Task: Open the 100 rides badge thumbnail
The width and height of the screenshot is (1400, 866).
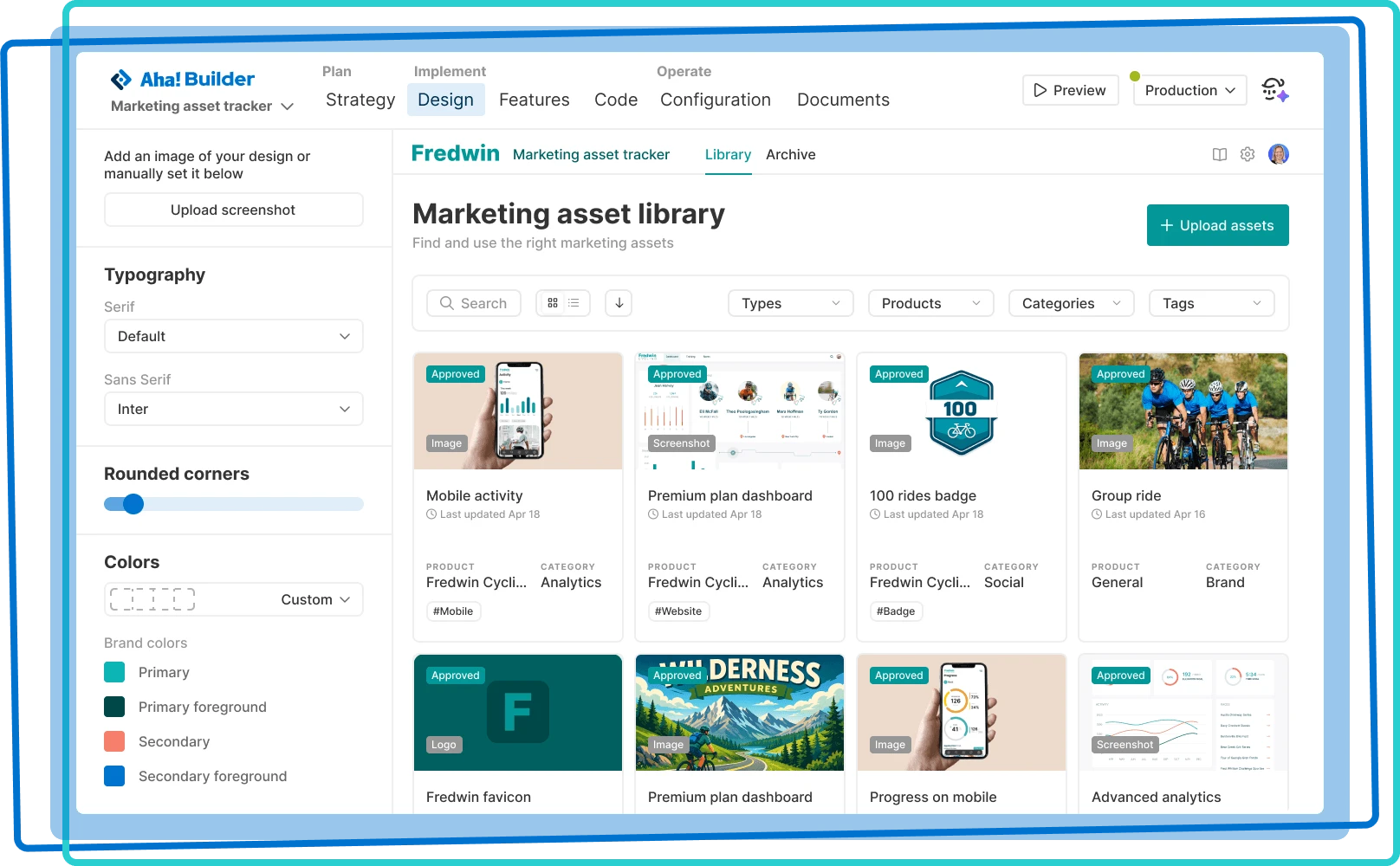Action: (x=962, y=411)
